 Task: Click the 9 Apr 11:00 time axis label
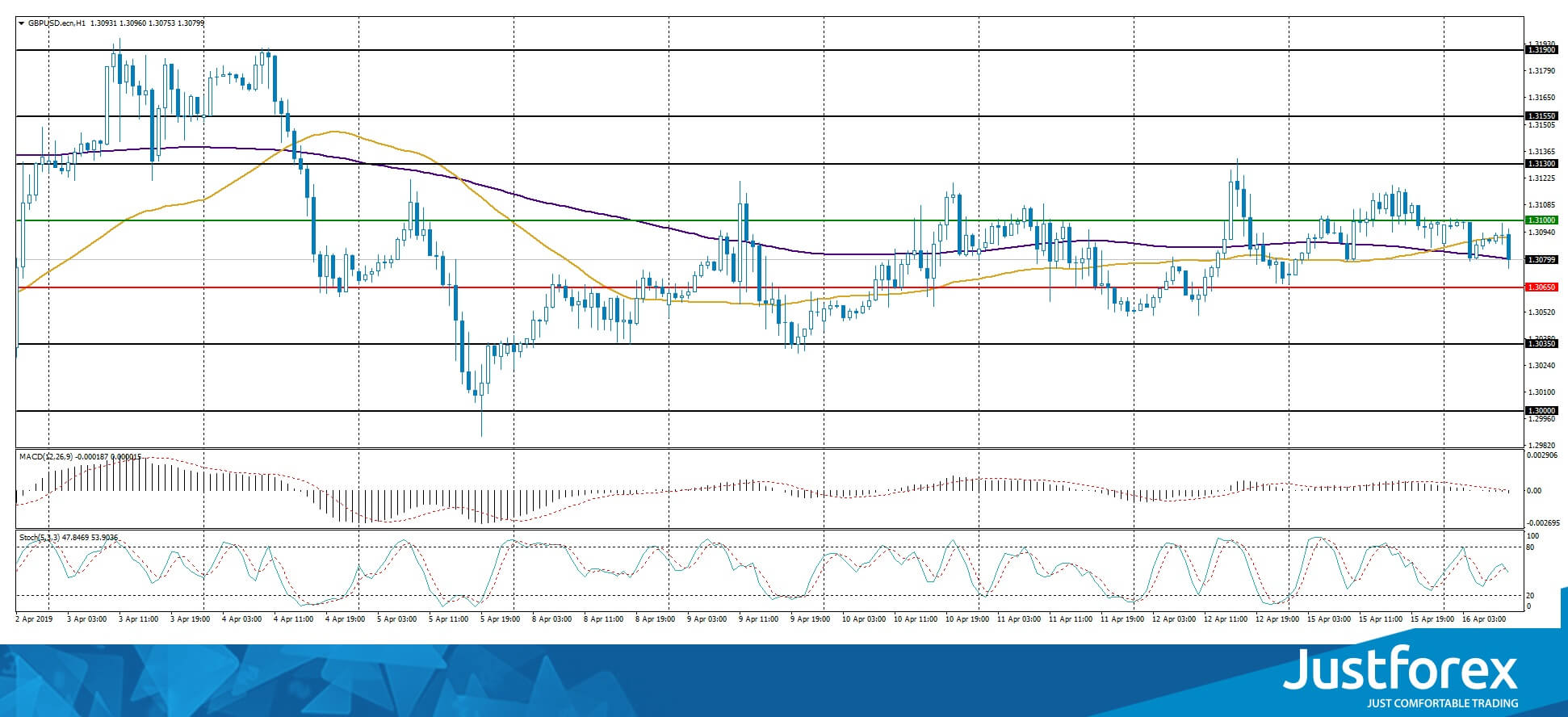(759, 619)
